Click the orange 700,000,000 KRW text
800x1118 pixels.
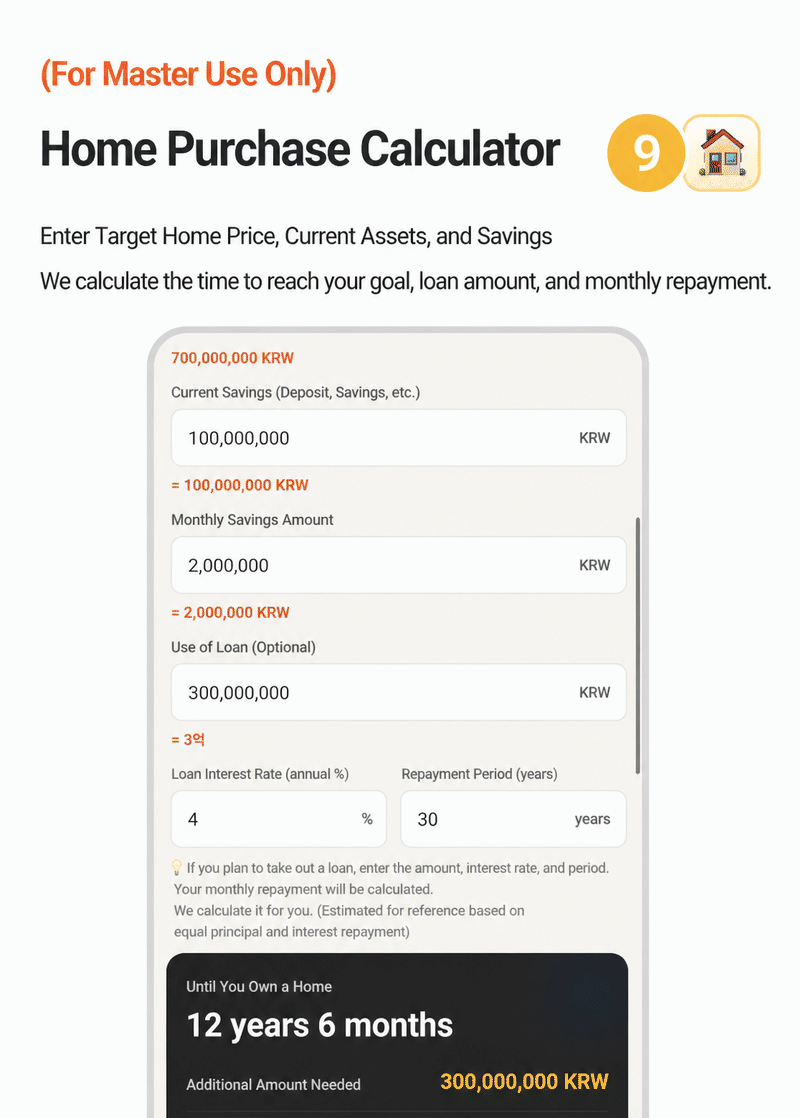click(x=232, y=358)
